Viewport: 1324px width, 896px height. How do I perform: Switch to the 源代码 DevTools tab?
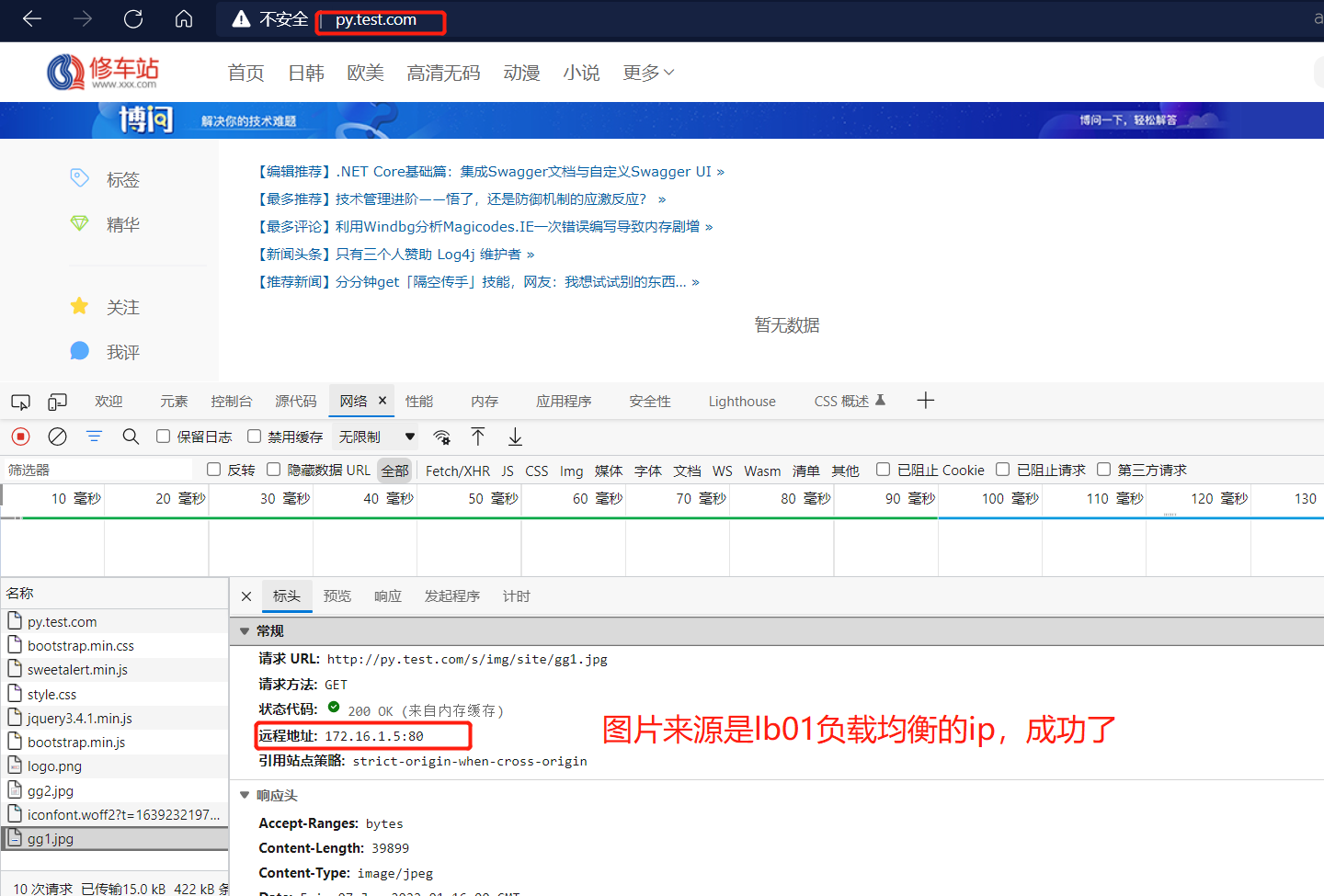pyautogui.click(x=296, y=402)
